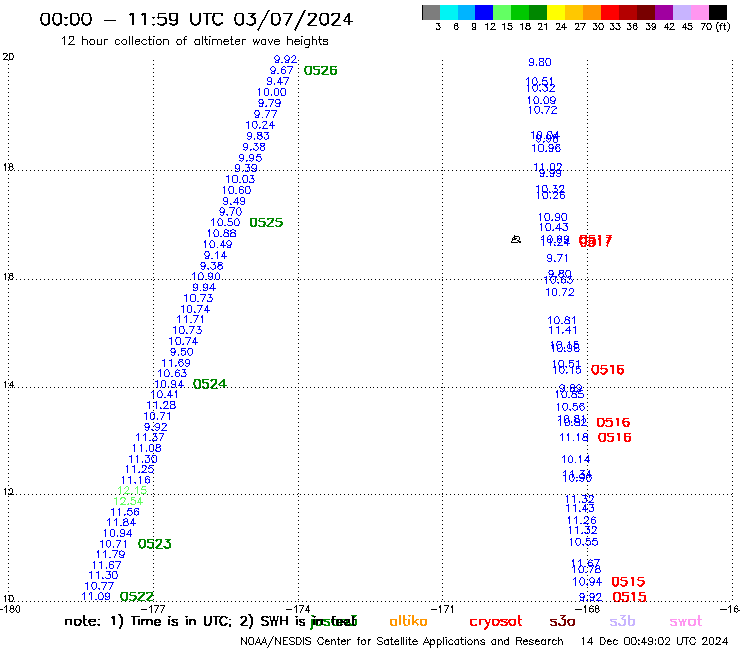Click wave height value 10.41

click(x=164, y=395)
